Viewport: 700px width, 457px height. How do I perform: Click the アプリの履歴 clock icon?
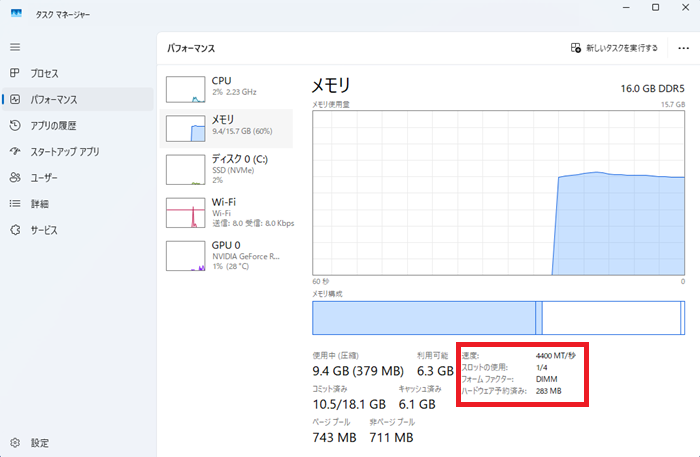(15, 125)
